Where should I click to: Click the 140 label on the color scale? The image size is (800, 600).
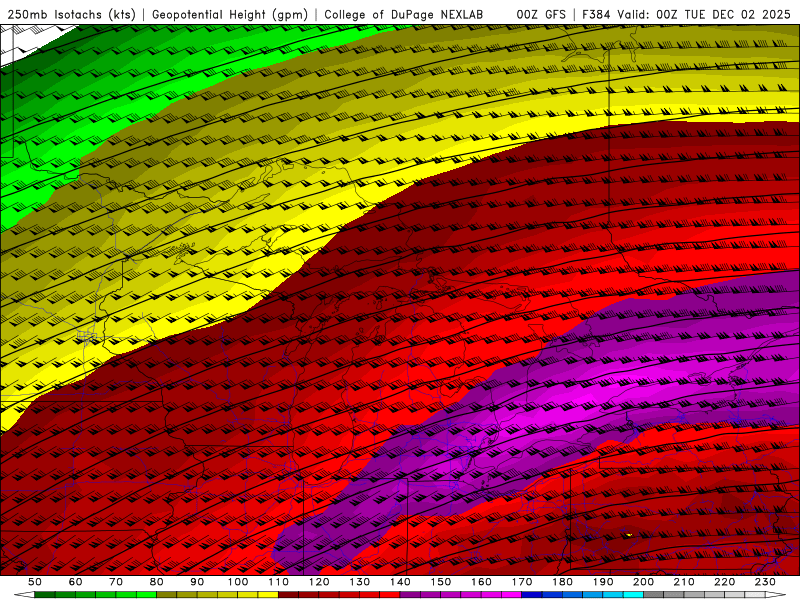(400, 582)
